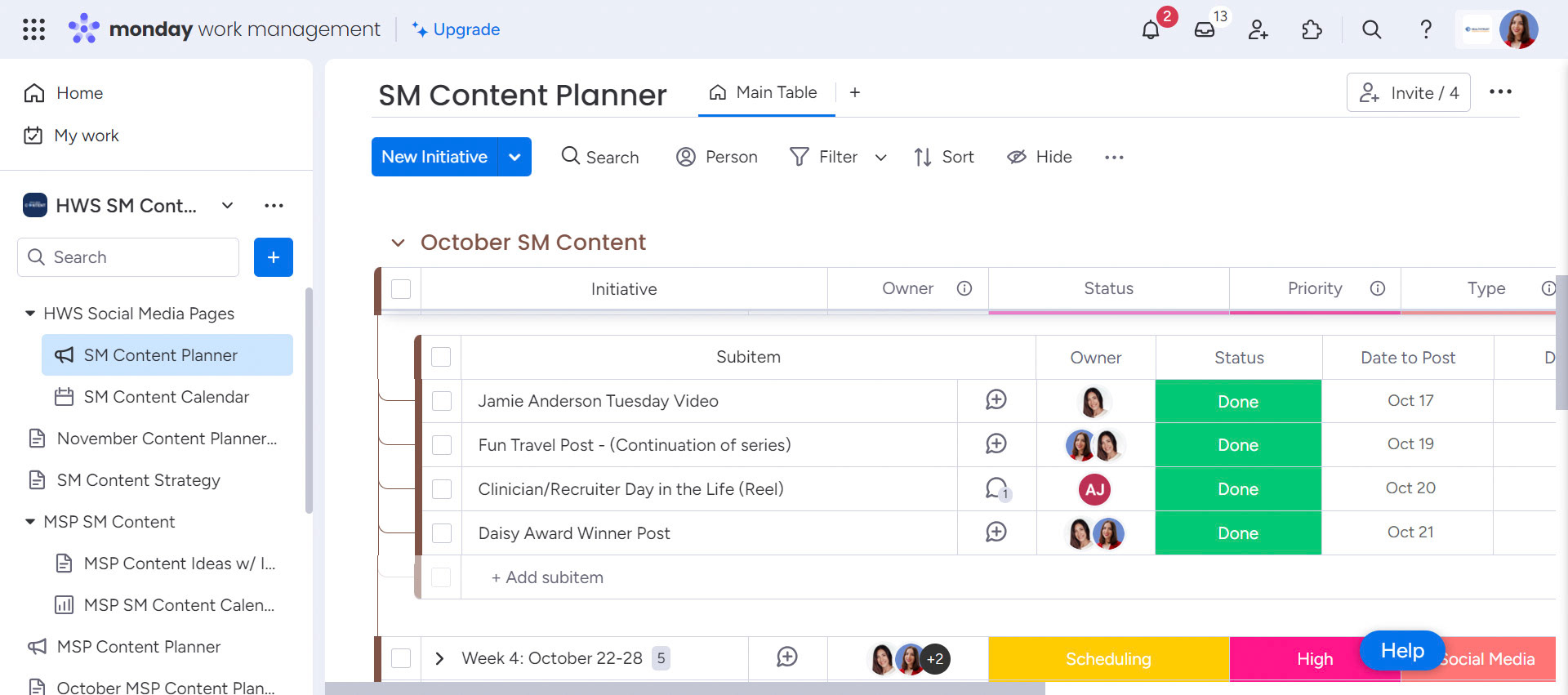
Task: Click the SM Content Planner board title
Action: click(x=523, y=95)
